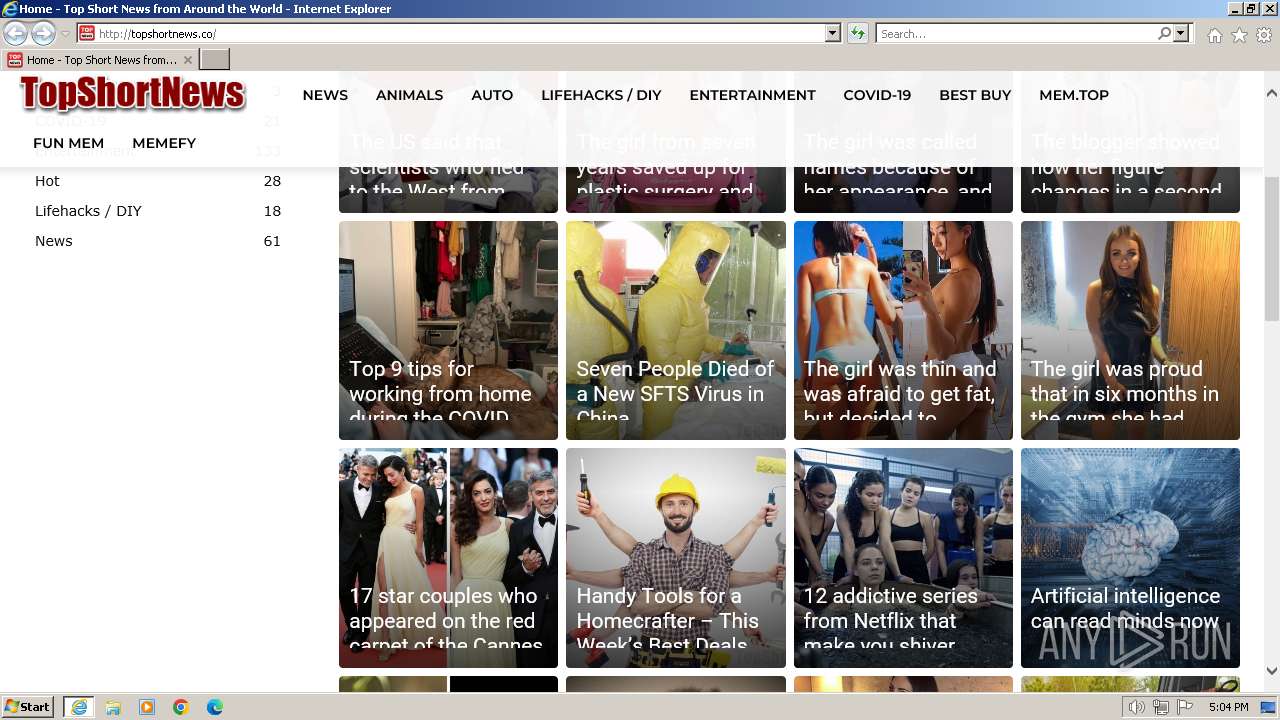Open the recent pages dropdown arrow
The image size is (1280, 720).
pos(65,33)
